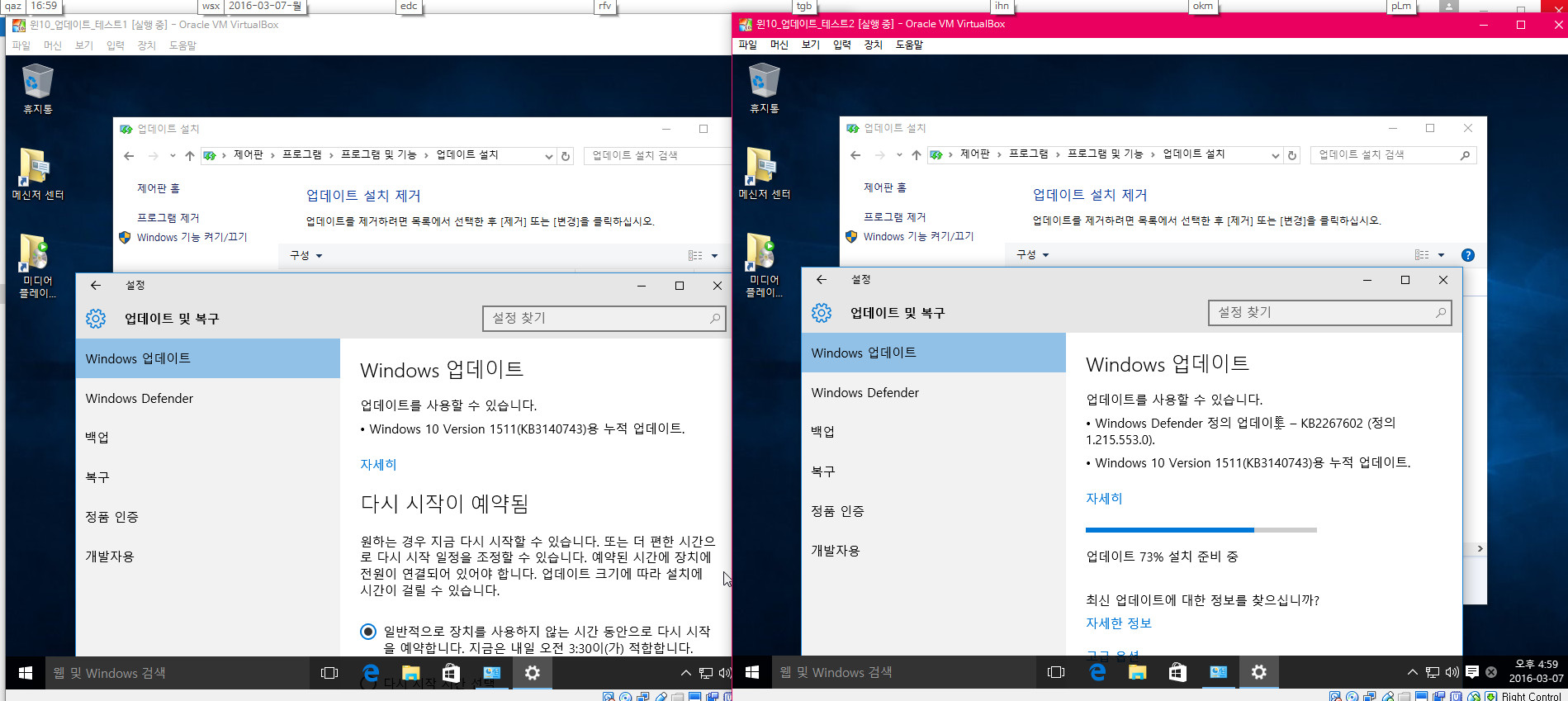
Task: Select 복구 in left Settings sidebar
Action: pyautogui.click(x=208, y=477)
